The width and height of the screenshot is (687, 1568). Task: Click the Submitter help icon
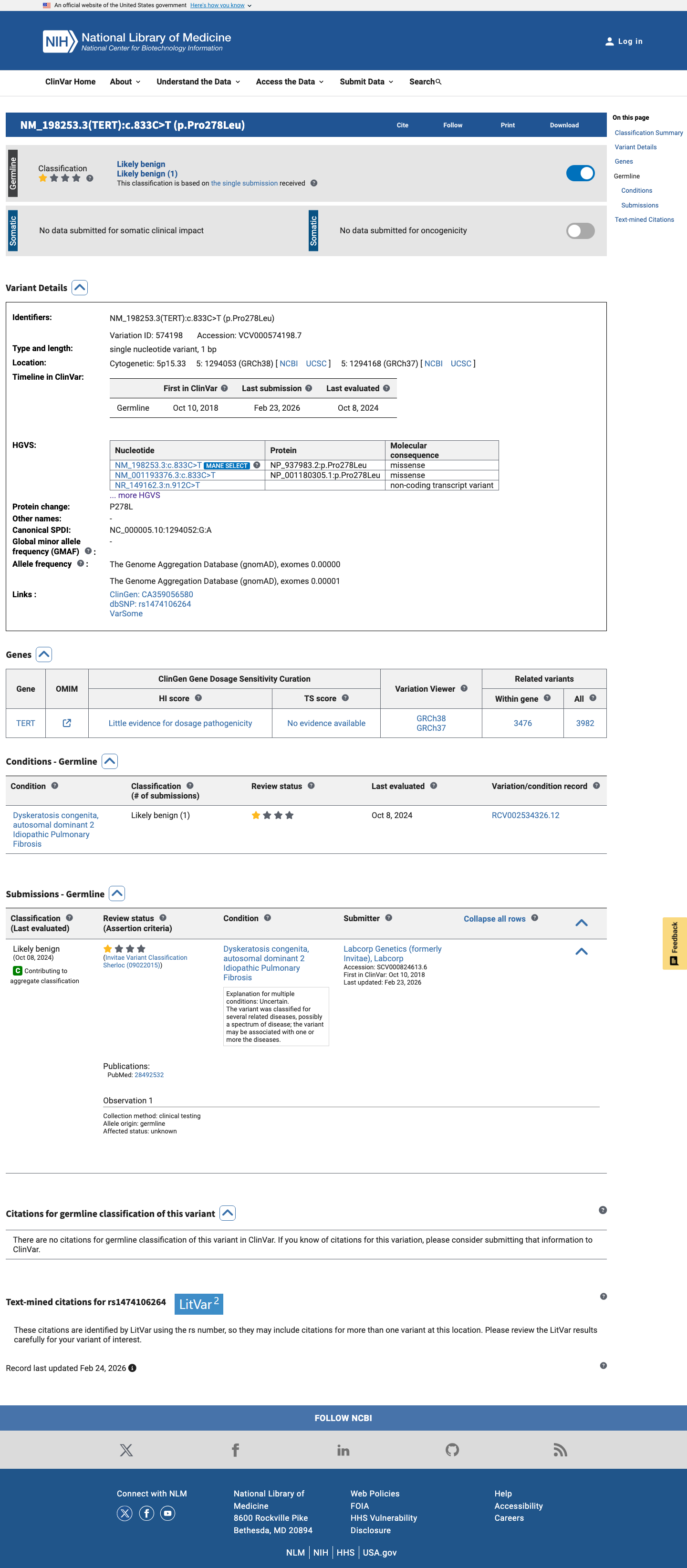pyautogui.click(x=389, y=918)
